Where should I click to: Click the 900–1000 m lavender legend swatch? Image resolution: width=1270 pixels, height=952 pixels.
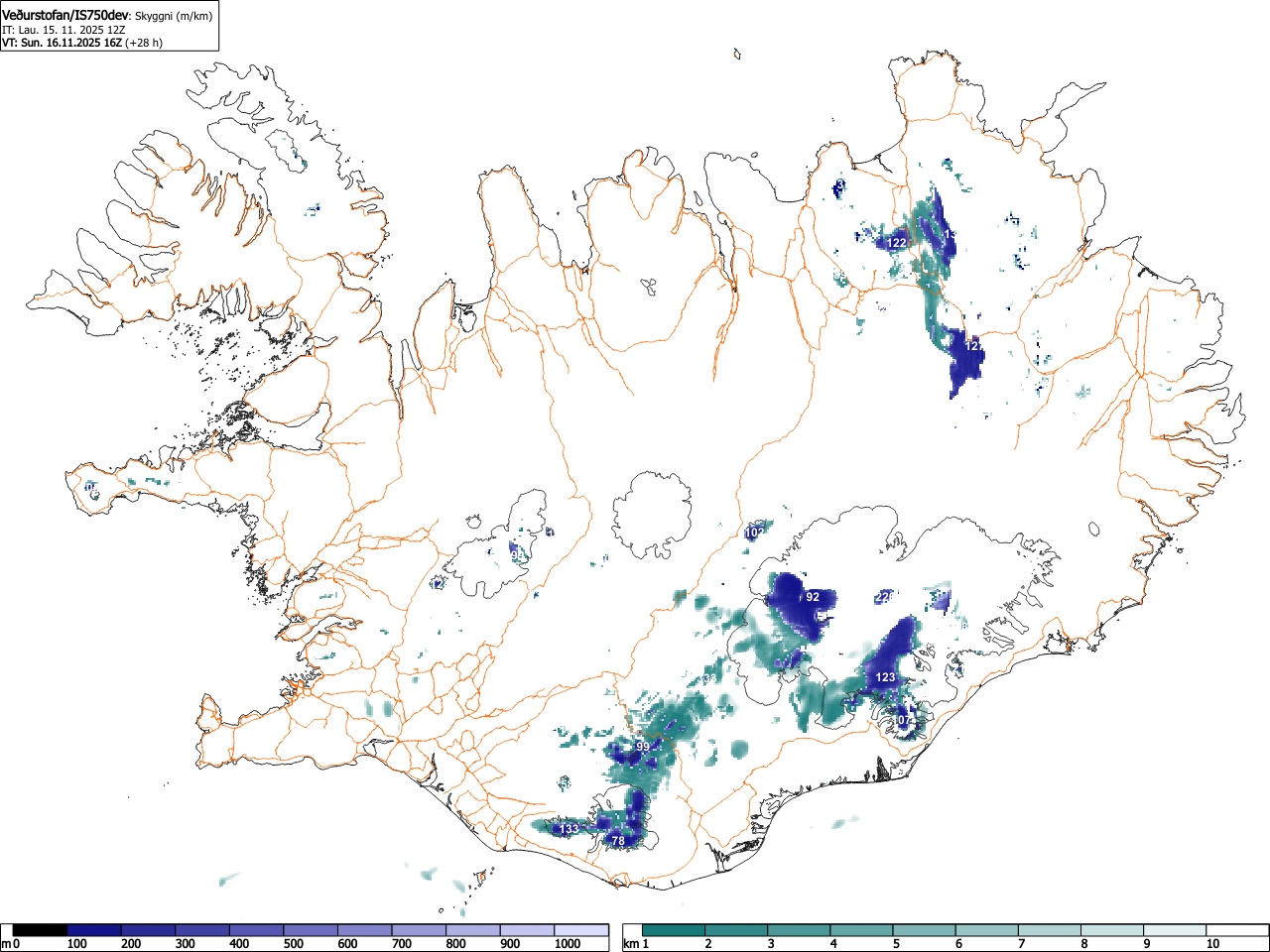click(527, 930)
